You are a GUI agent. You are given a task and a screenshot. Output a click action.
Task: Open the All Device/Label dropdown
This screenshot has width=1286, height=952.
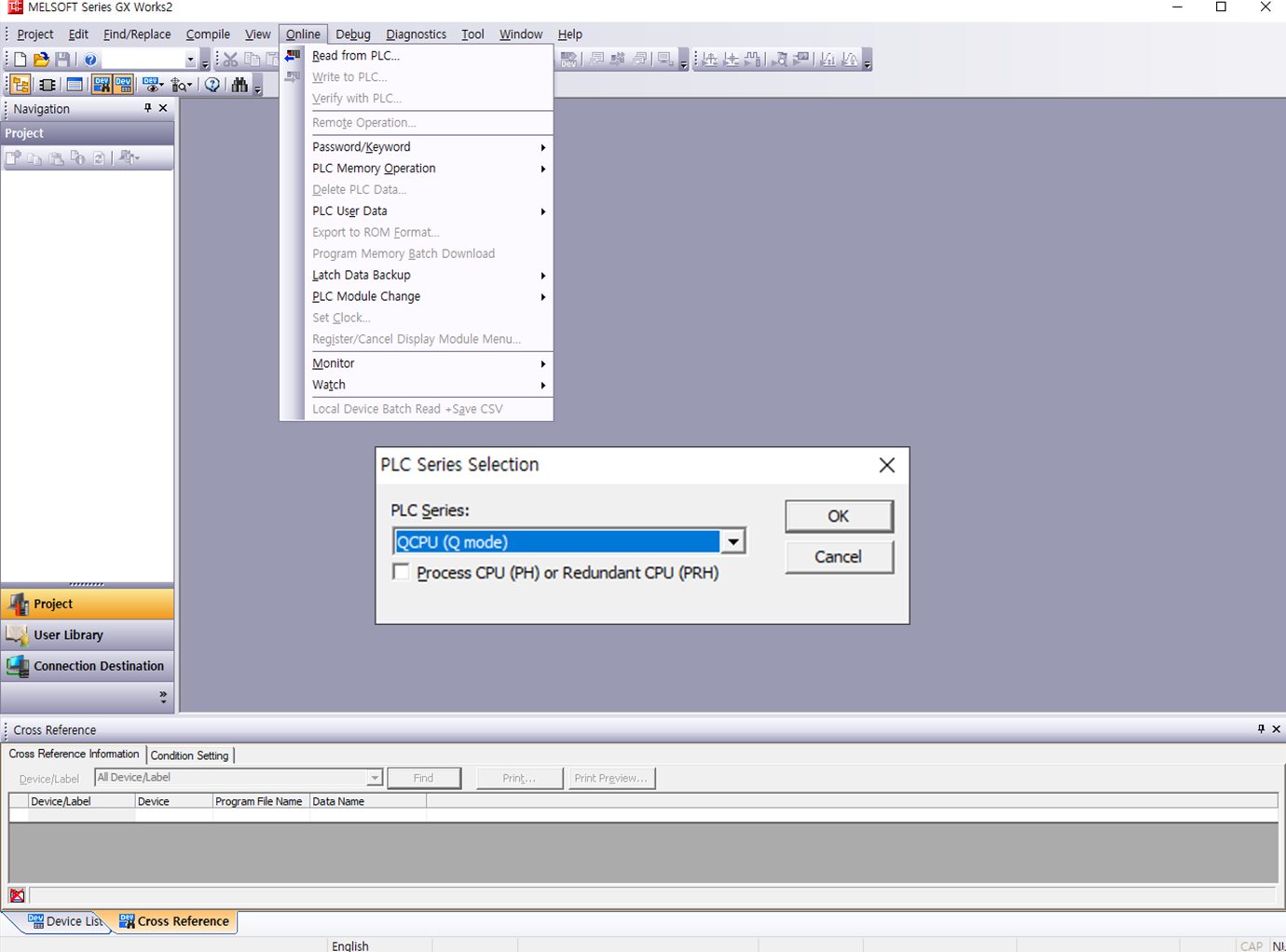374,778
